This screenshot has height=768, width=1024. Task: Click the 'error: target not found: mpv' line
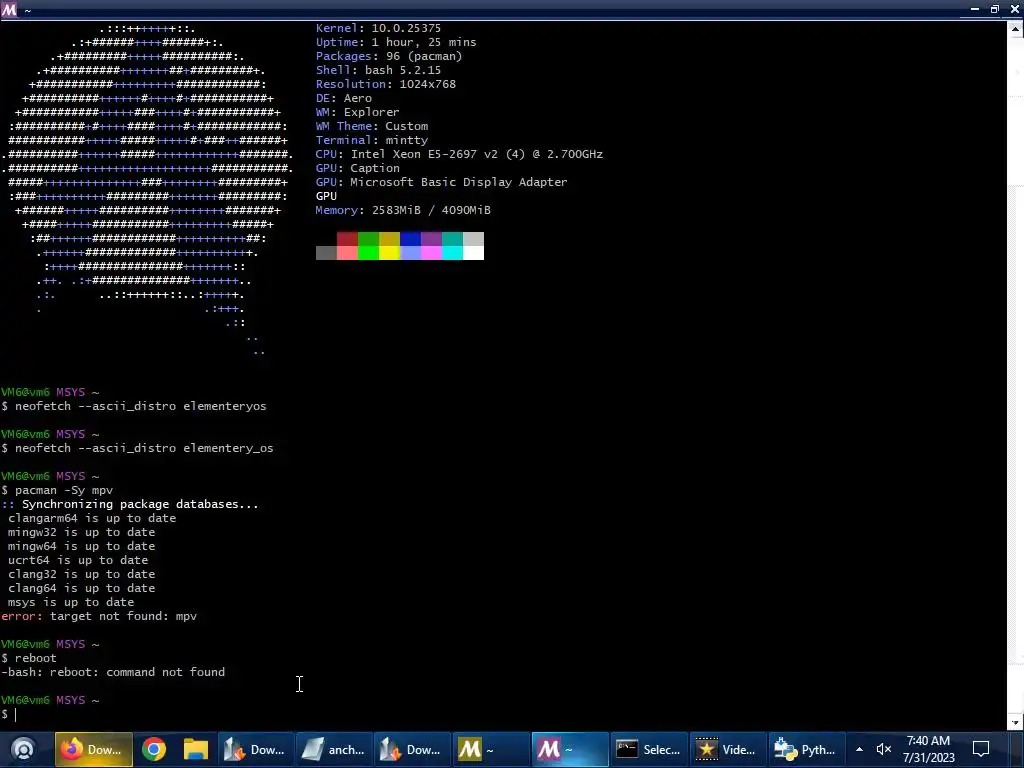(99, 616)
